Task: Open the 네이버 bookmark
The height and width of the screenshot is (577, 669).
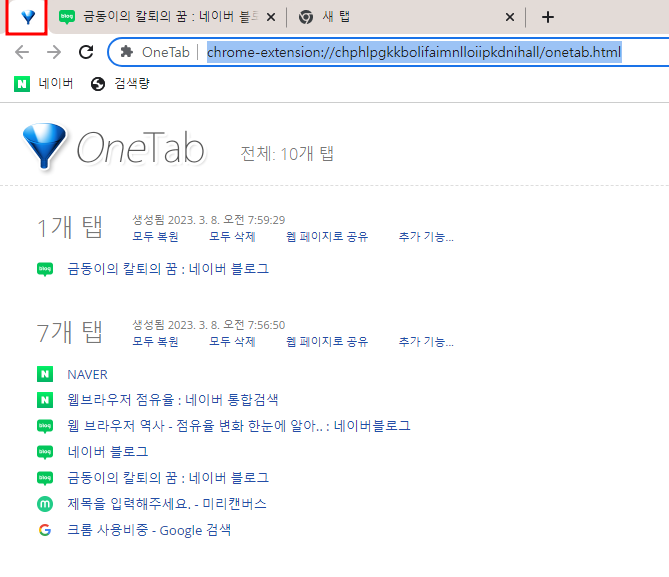Action: point(44,83)
